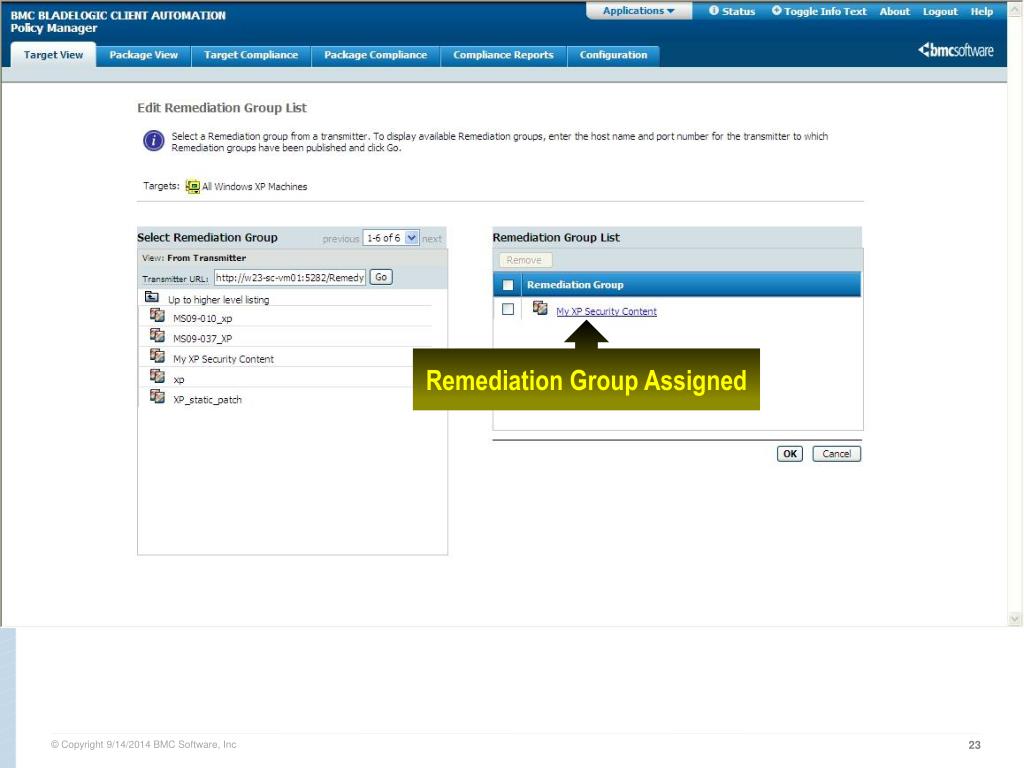
Task: Click the Status link in top bar
Action: point(739,12)
